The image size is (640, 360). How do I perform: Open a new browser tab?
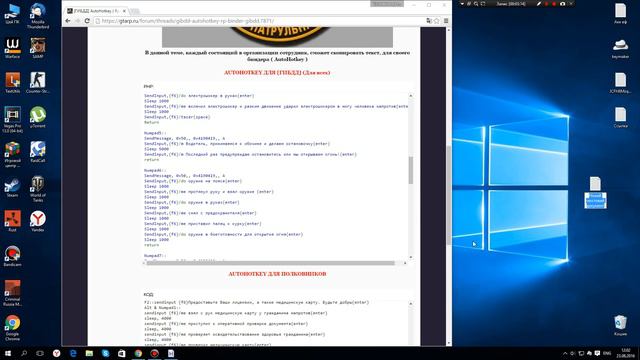(x=135, y=11)
